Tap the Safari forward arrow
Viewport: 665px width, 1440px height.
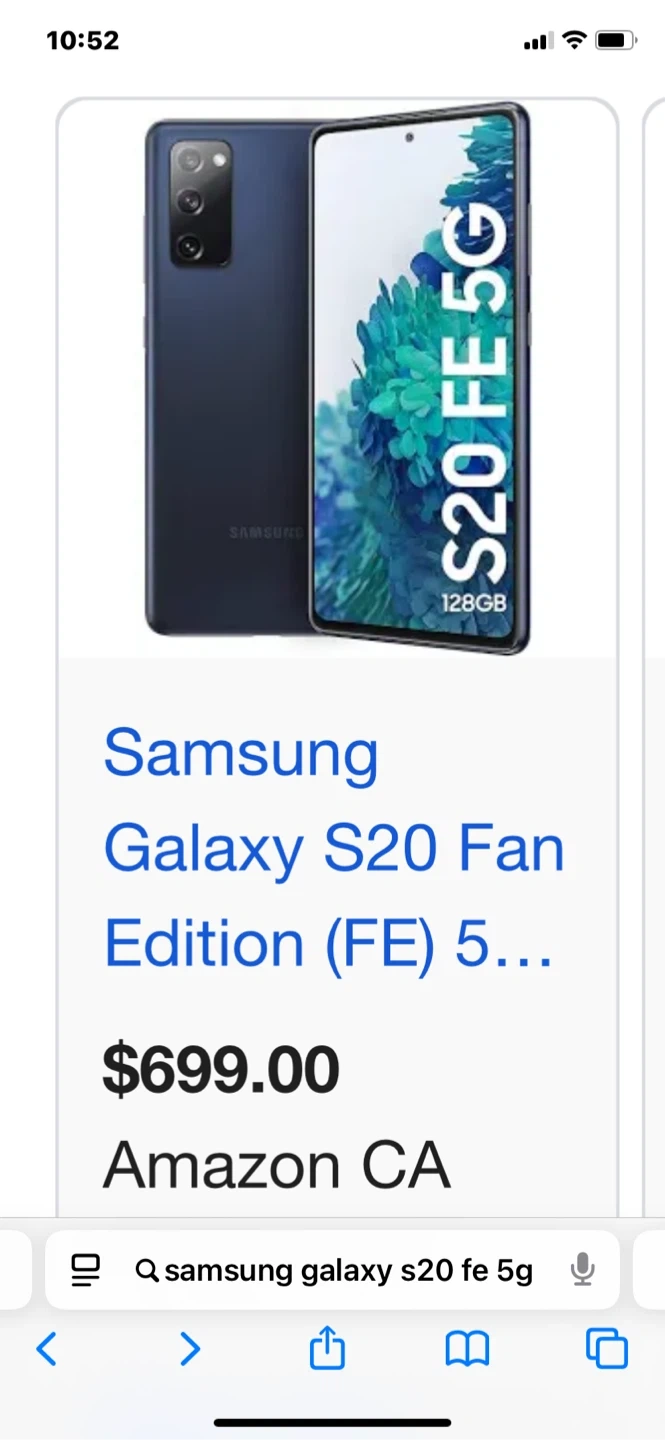click(x=189, y=1350)
